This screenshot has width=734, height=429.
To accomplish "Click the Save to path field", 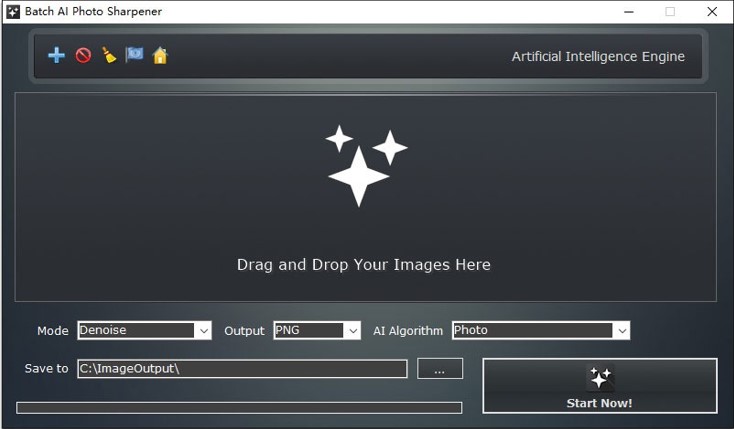I will point(242,369).
